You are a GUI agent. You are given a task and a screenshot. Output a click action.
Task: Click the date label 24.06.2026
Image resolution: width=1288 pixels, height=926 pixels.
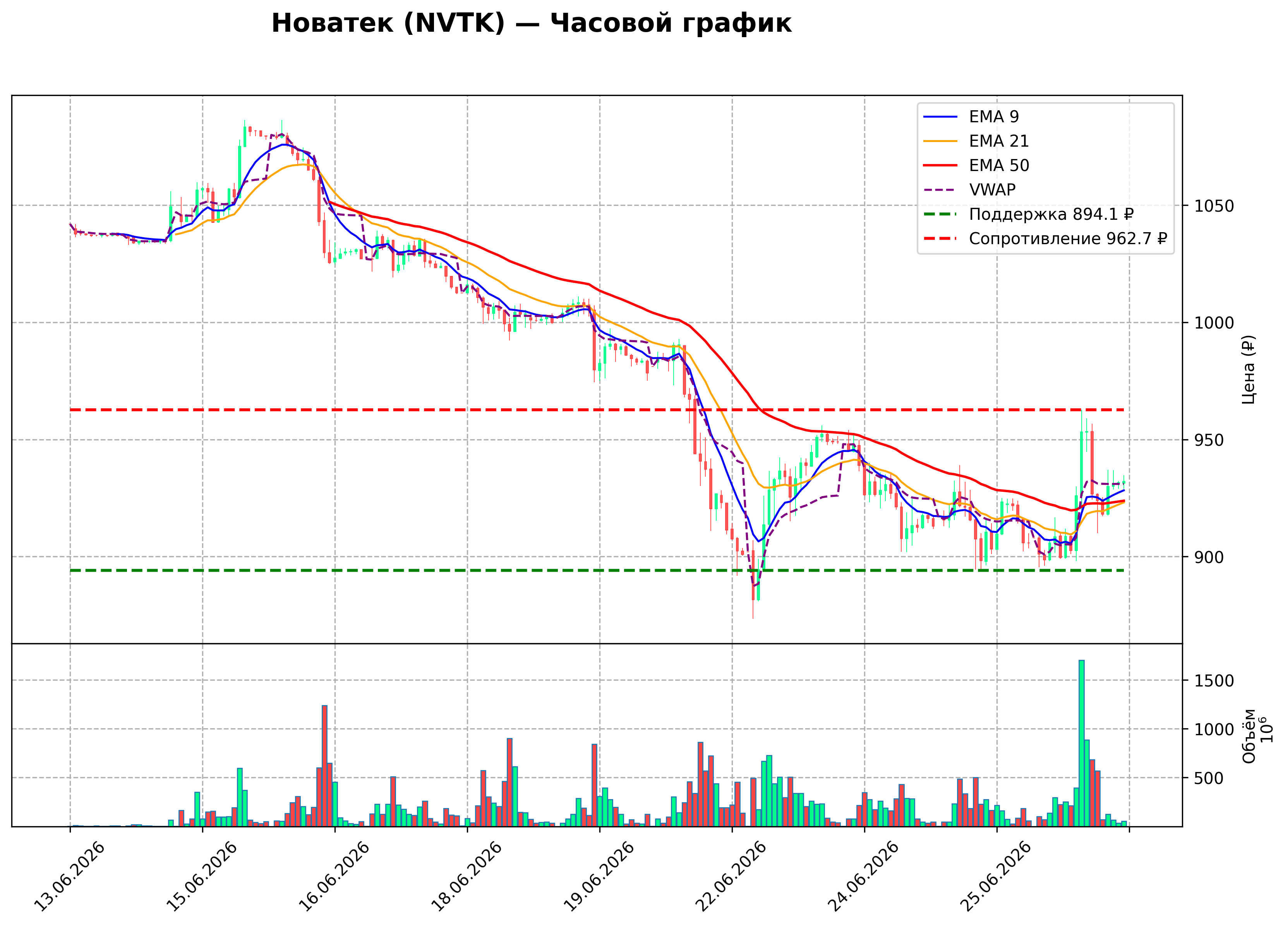coord(863,877)
